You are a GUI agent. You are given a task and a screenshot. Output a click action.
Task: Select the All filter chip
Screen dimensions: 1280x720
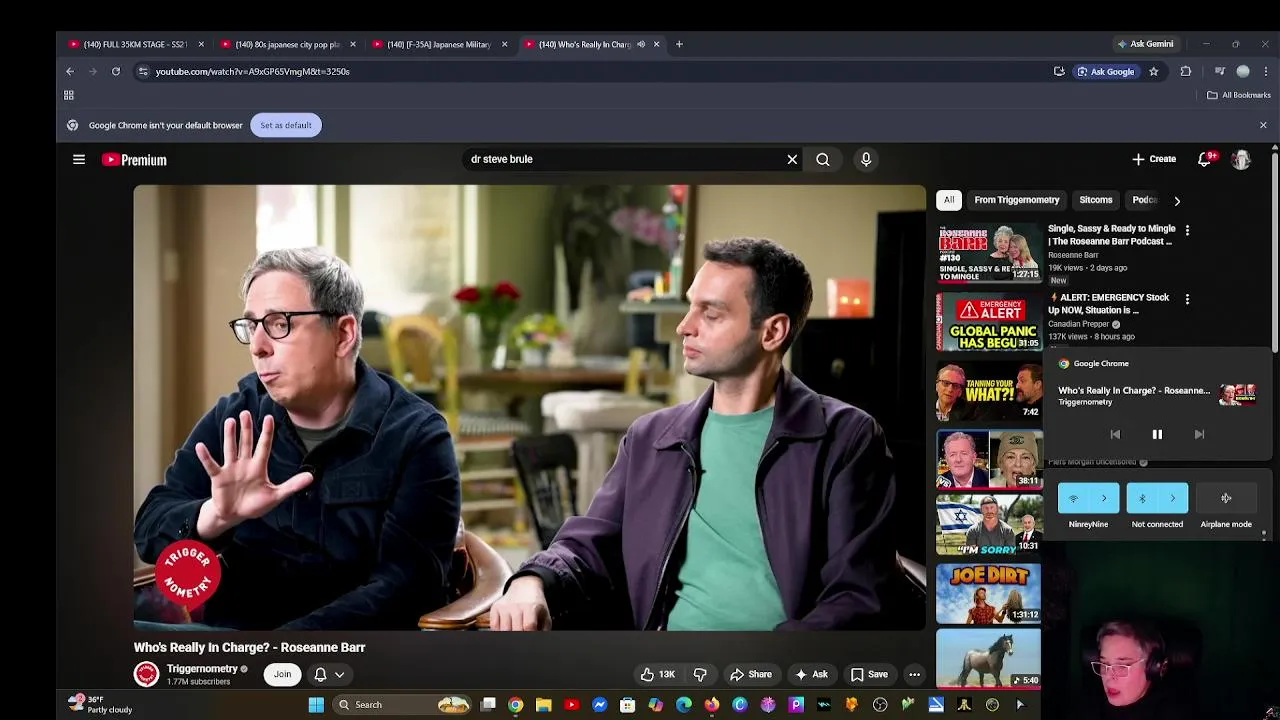pos(949,200)
